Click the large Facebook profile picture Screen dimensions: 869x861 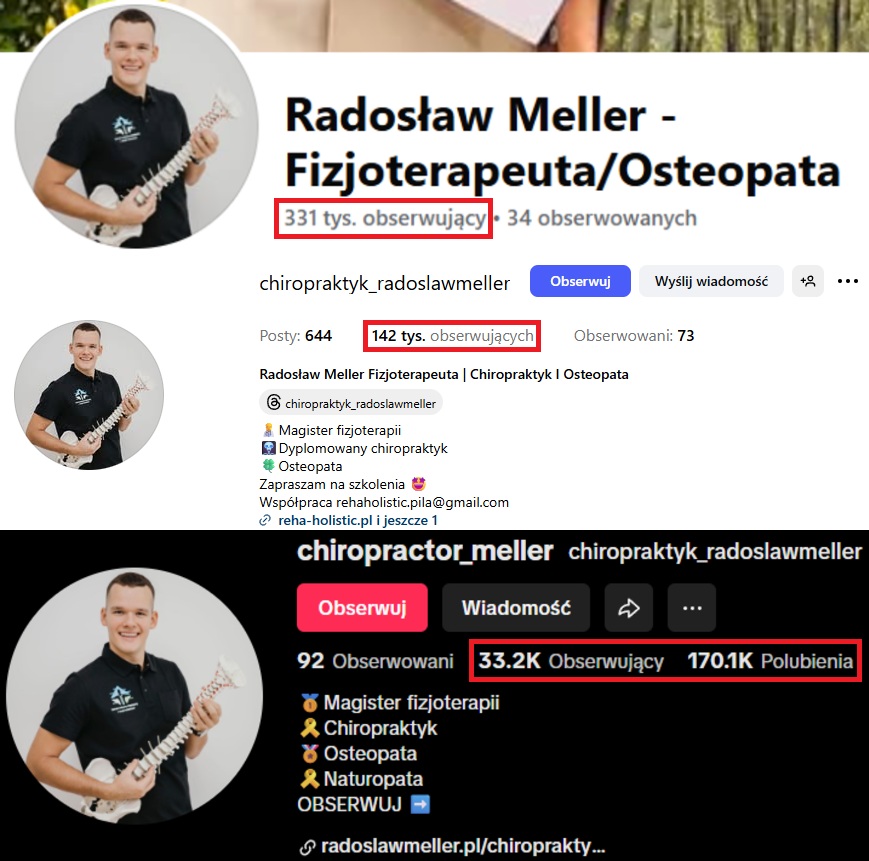pyautogui.click(x=136, y=127)
